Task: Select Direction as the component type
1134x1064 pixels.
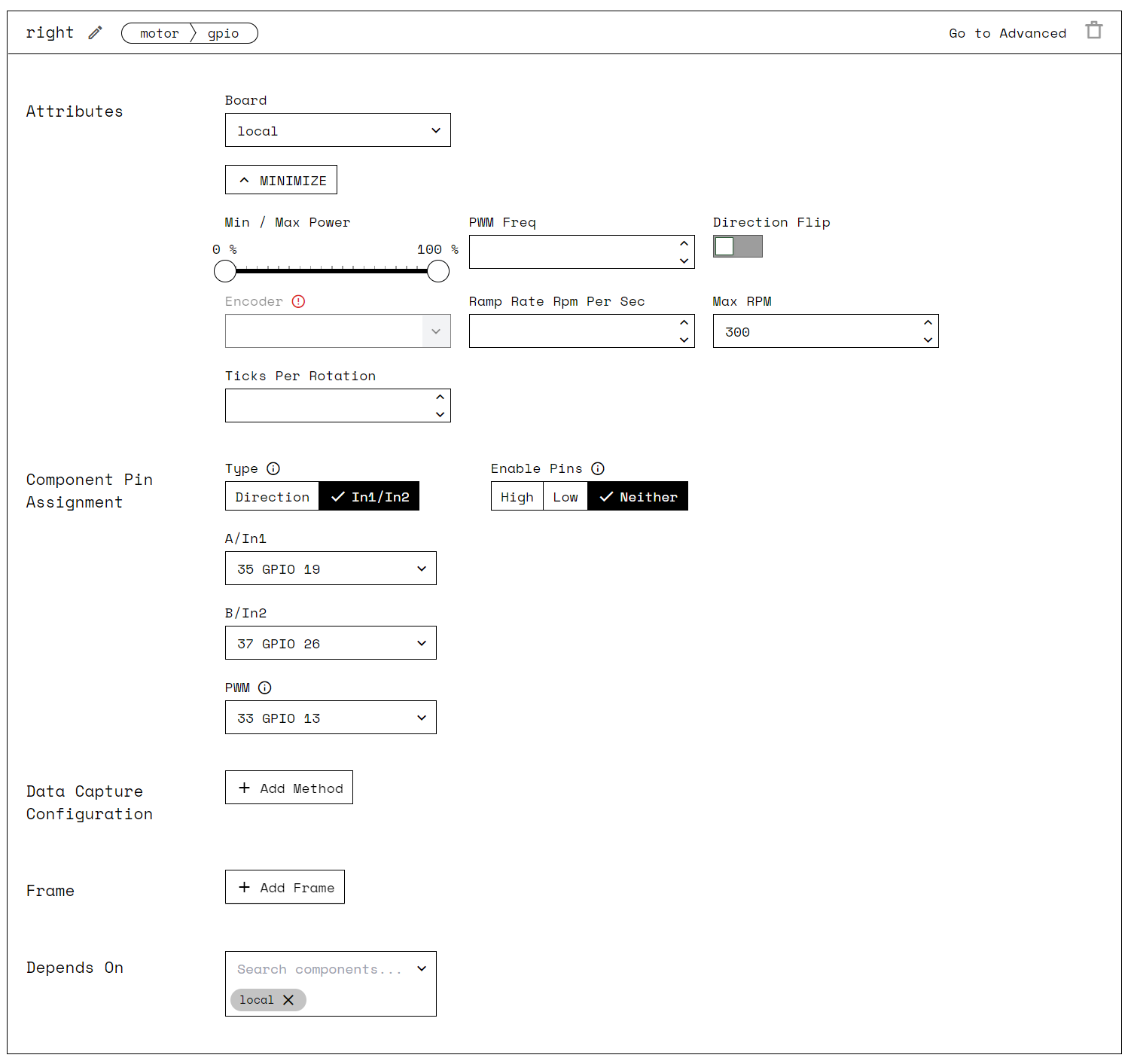Action: click(x=272, y=495)
